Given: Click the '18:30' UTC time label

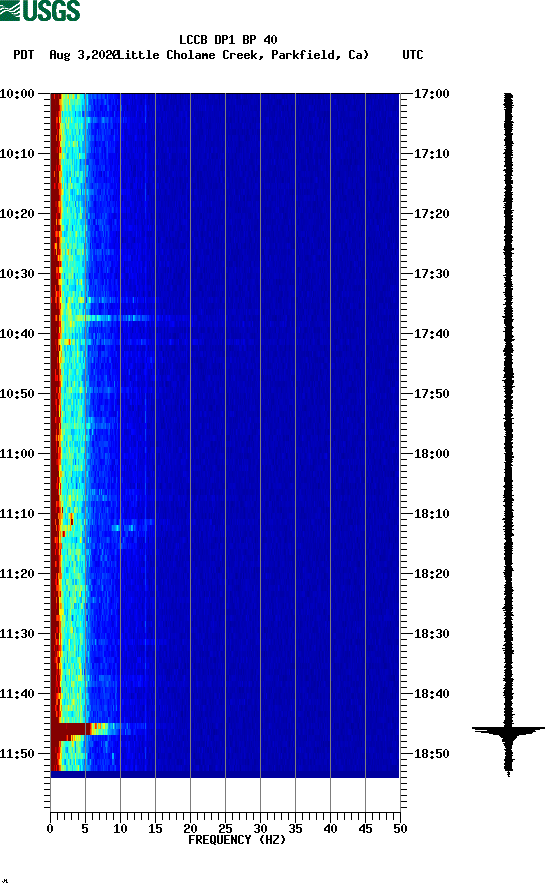Looking at the screenshot, I should 432,634.
